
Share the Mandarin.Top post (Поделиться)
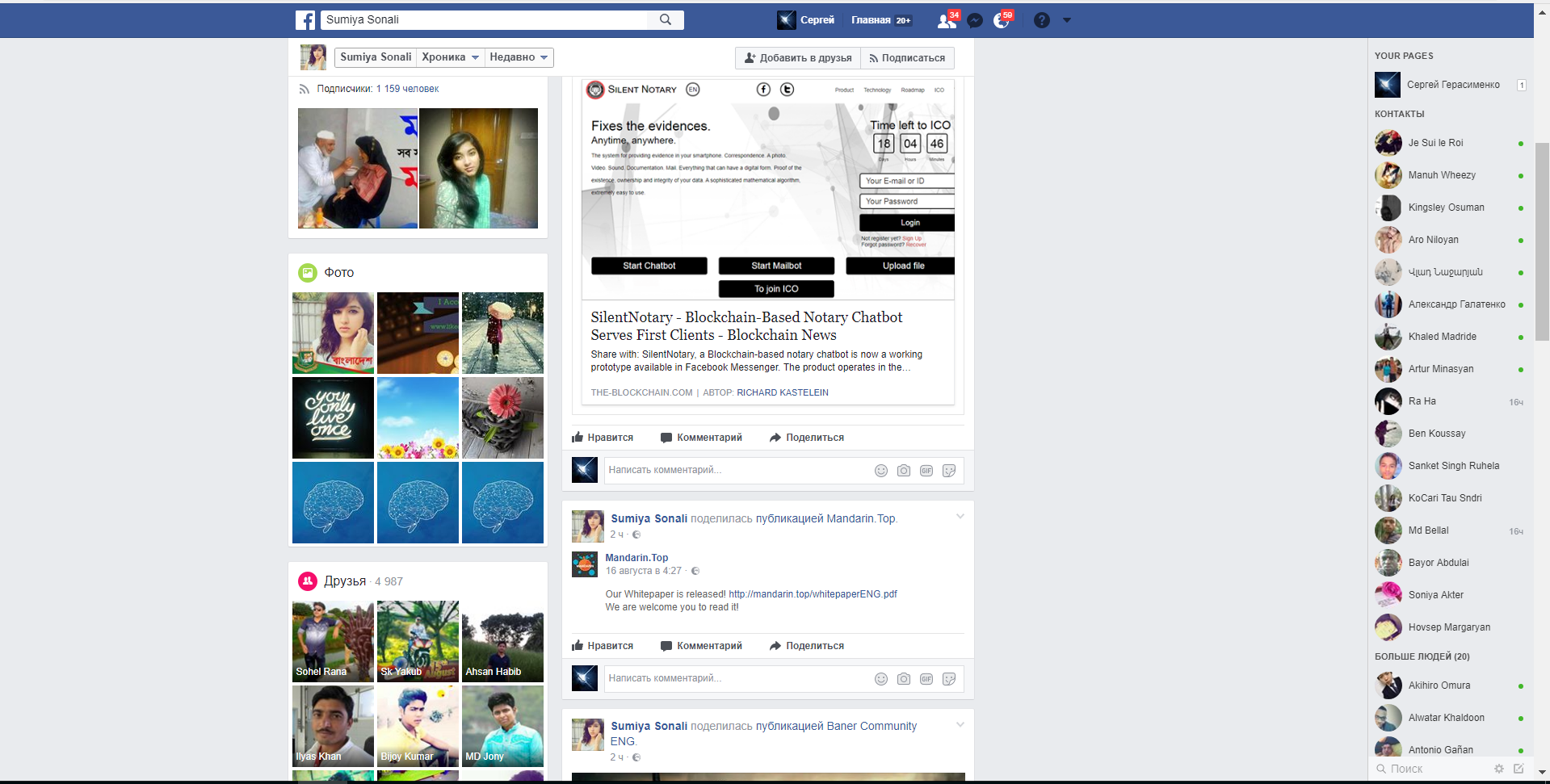[x=806, y=646]
